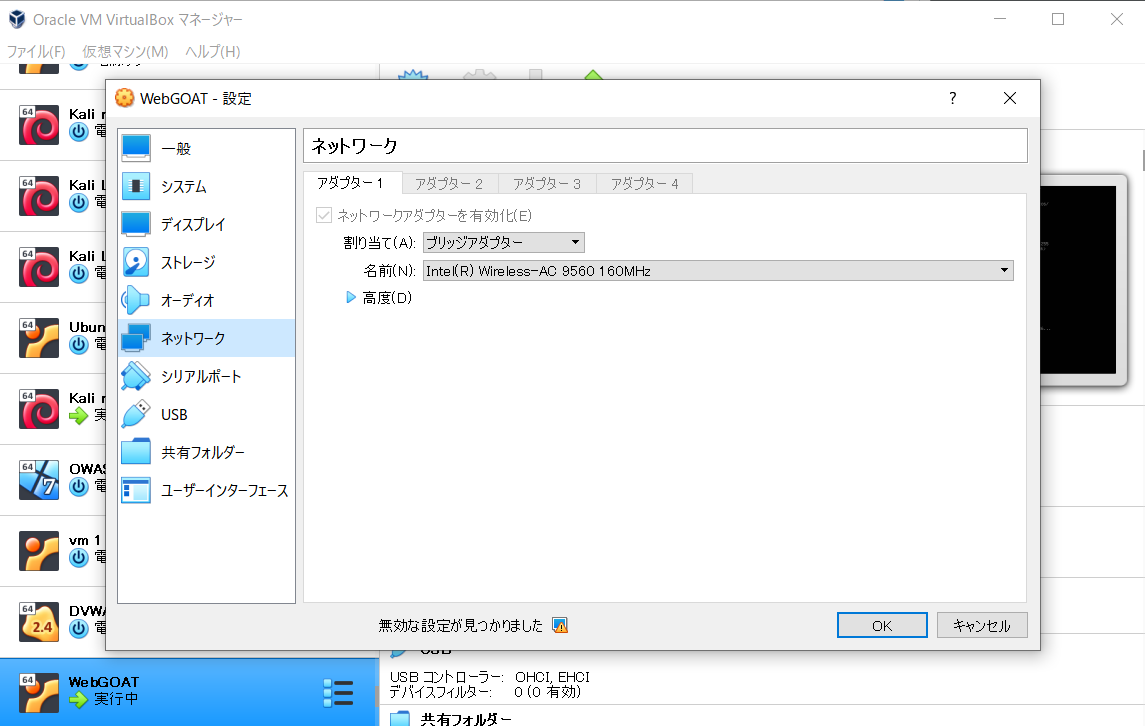Minimize the VirtualBox Manager window
The image size is (1145, 726).
[x=1000, y=19]
